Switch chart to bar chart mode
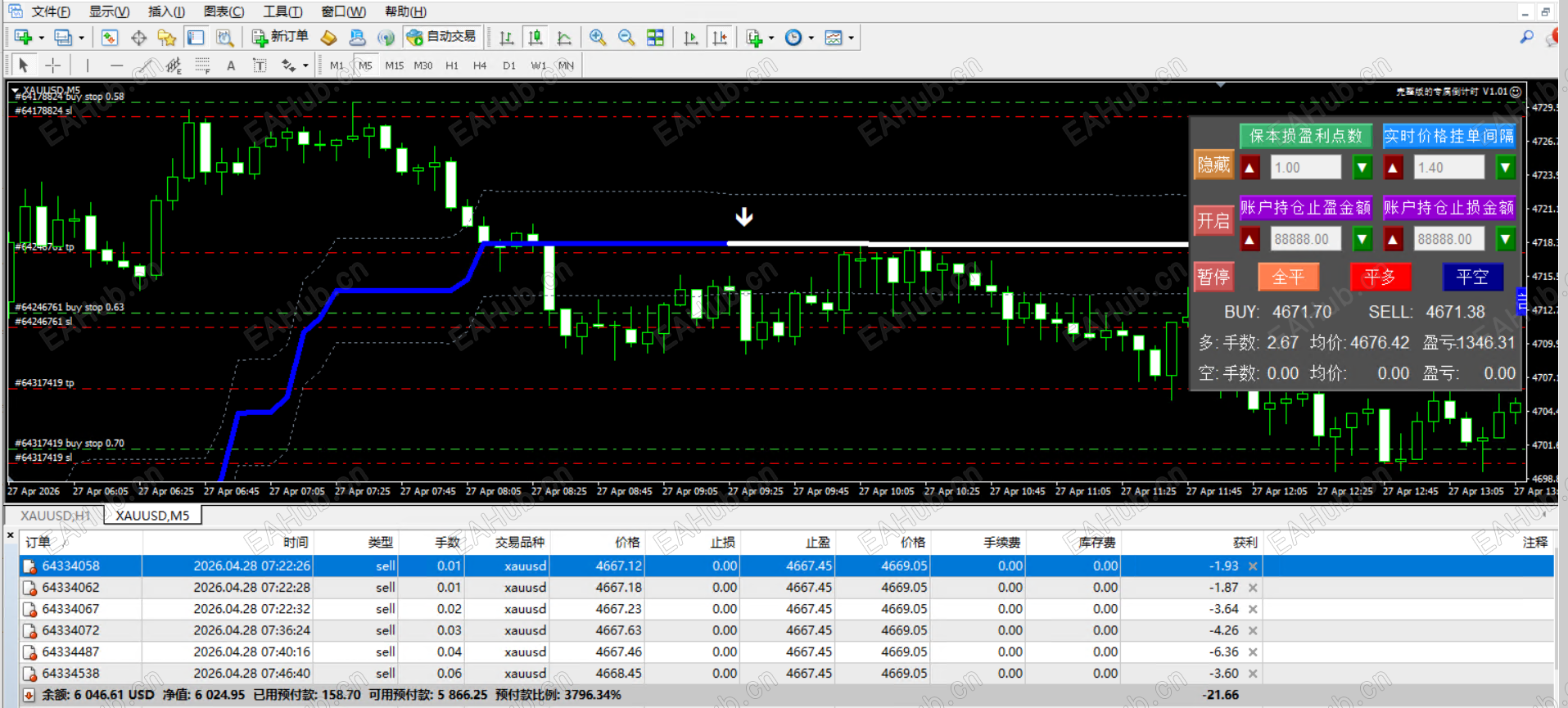Image resolution: width=1568 pixels, height=708 pixels. 507,38
